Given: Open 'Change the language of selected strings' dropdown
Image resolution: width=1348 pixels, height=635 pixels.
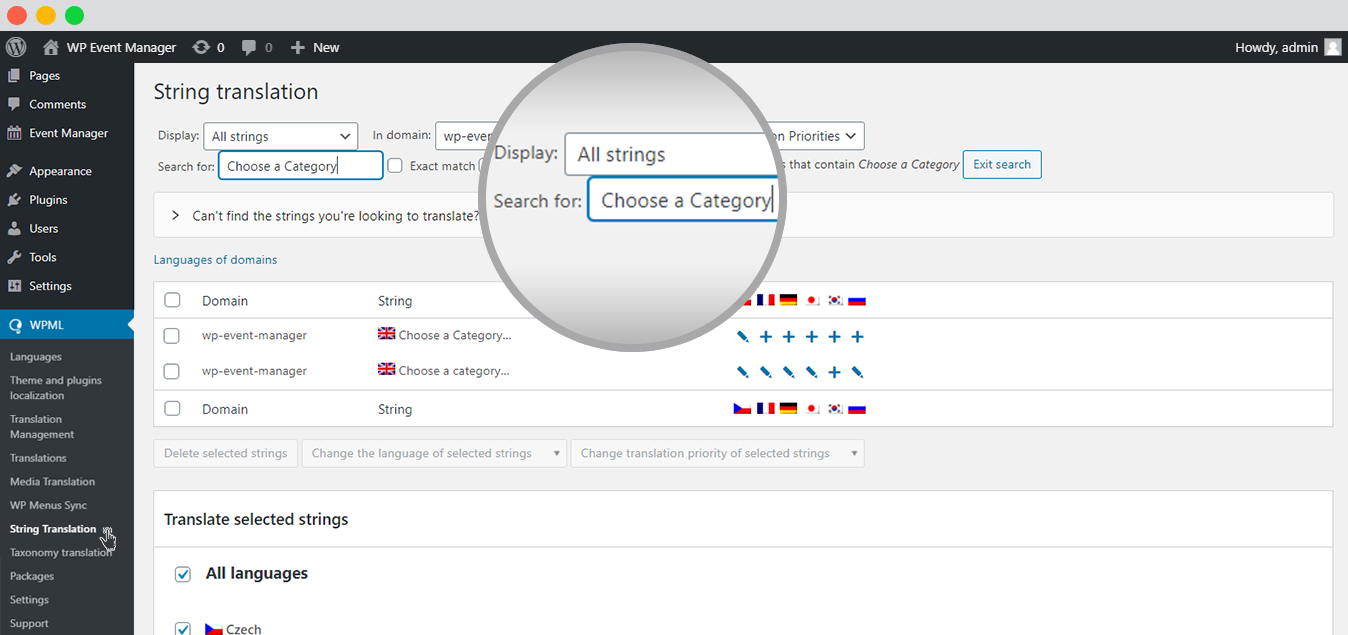Looking at the screenshot, I should [x=434, y=453].
